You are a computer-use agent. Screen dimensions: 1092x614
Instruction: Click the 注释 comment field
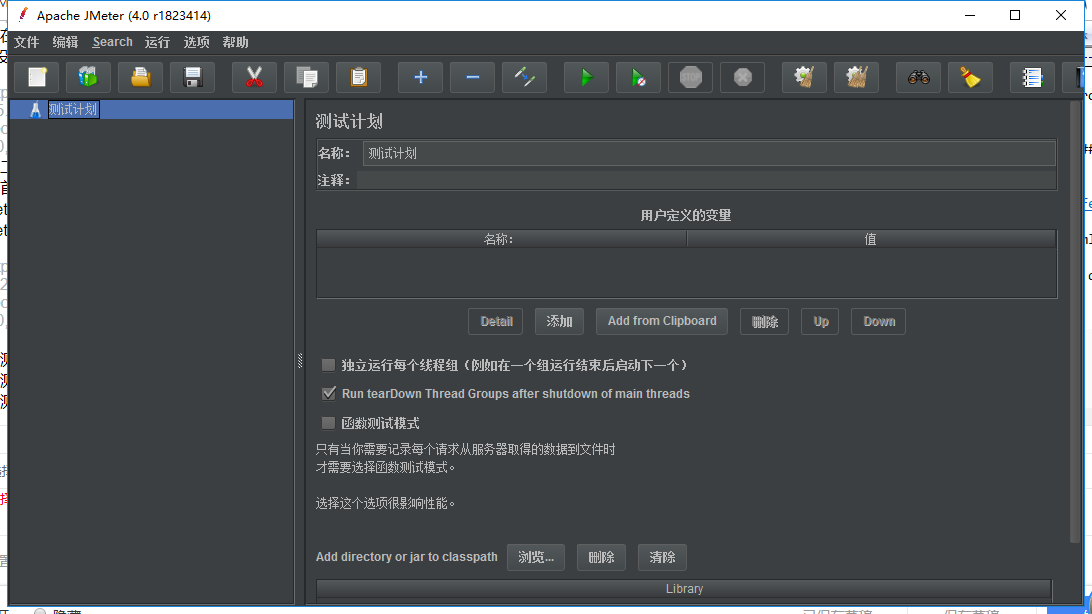click(707, 180)
